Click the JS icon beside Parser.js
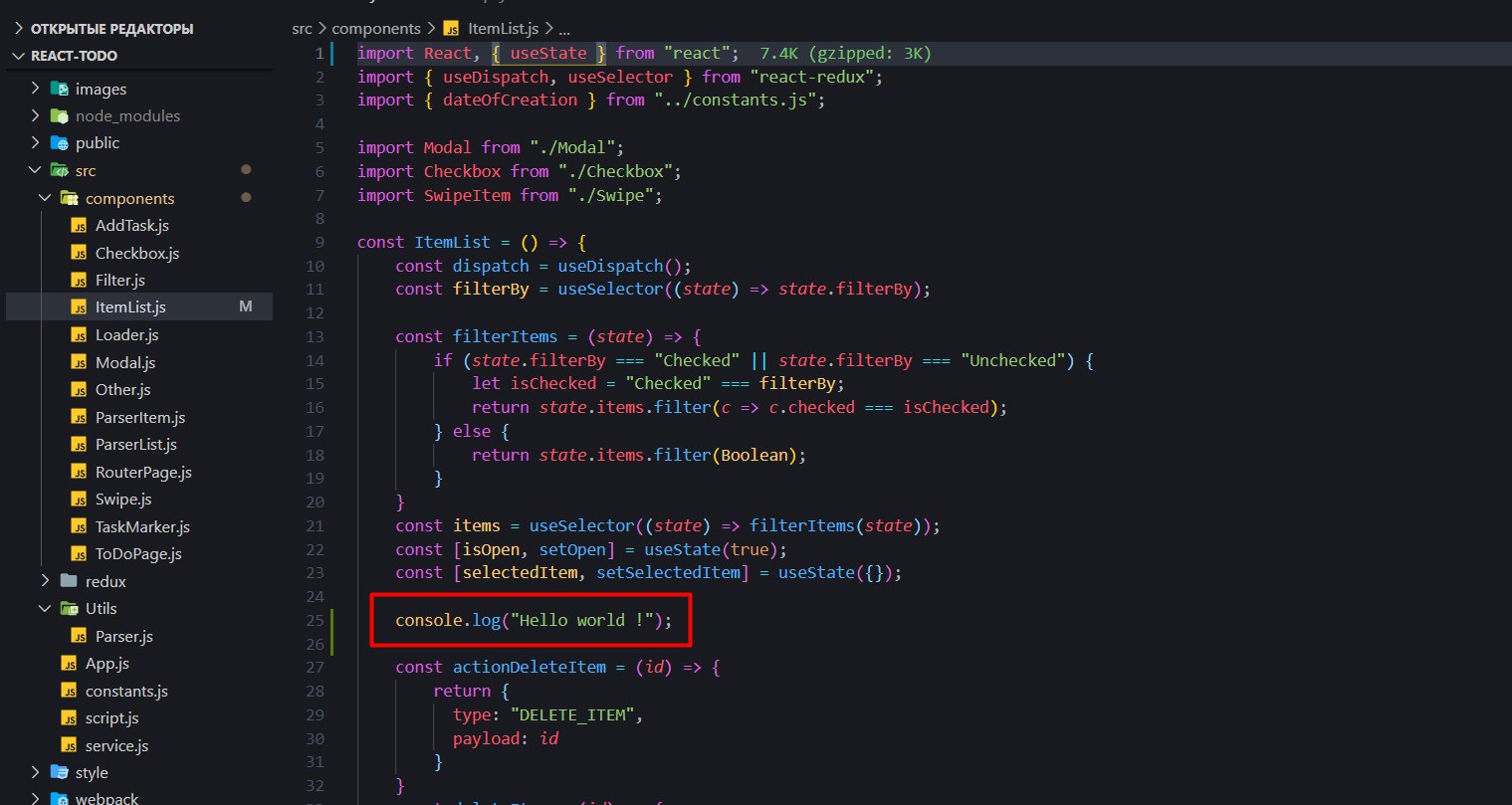 [79, 636]
